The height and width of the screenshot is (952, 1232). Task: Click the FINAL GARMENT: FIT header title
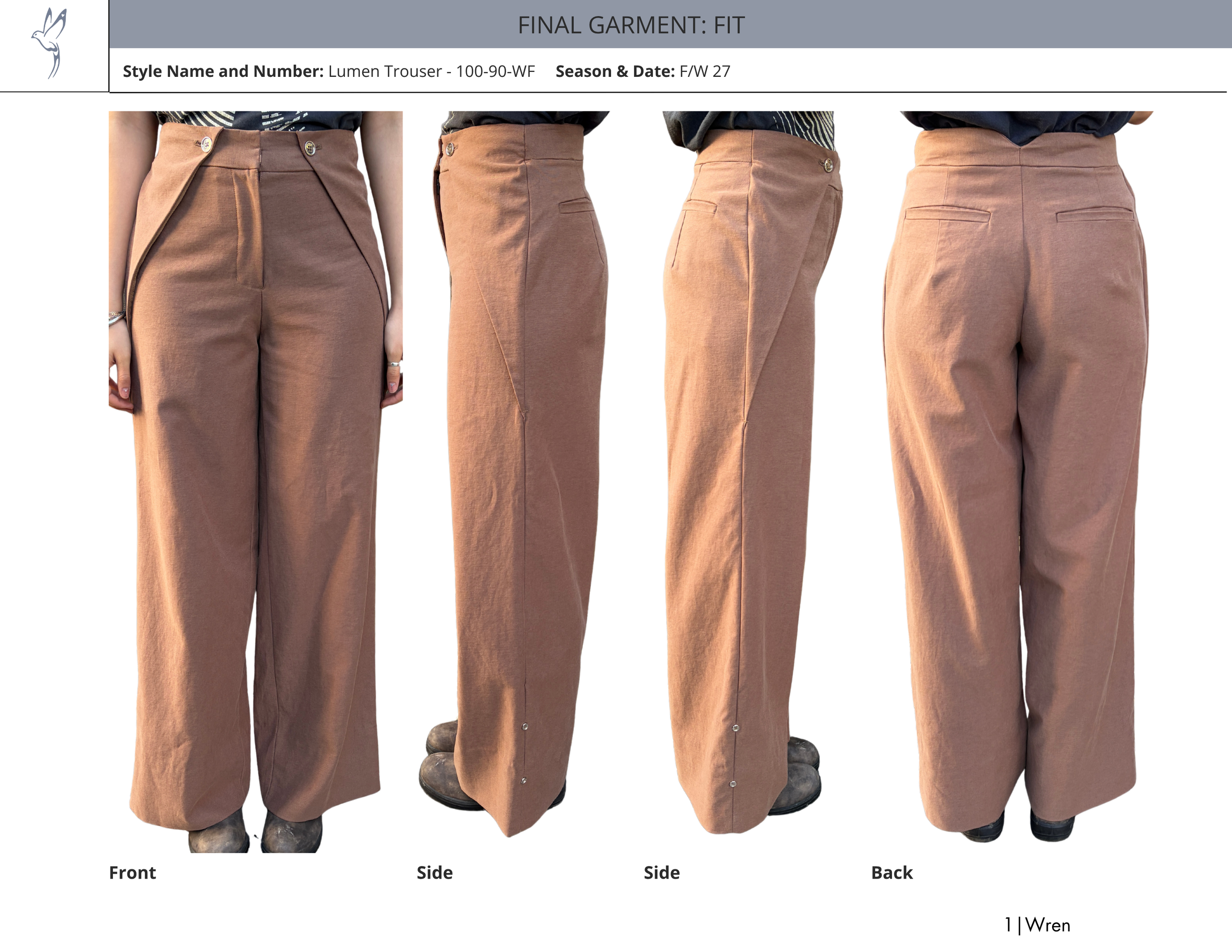pos(631,26)
